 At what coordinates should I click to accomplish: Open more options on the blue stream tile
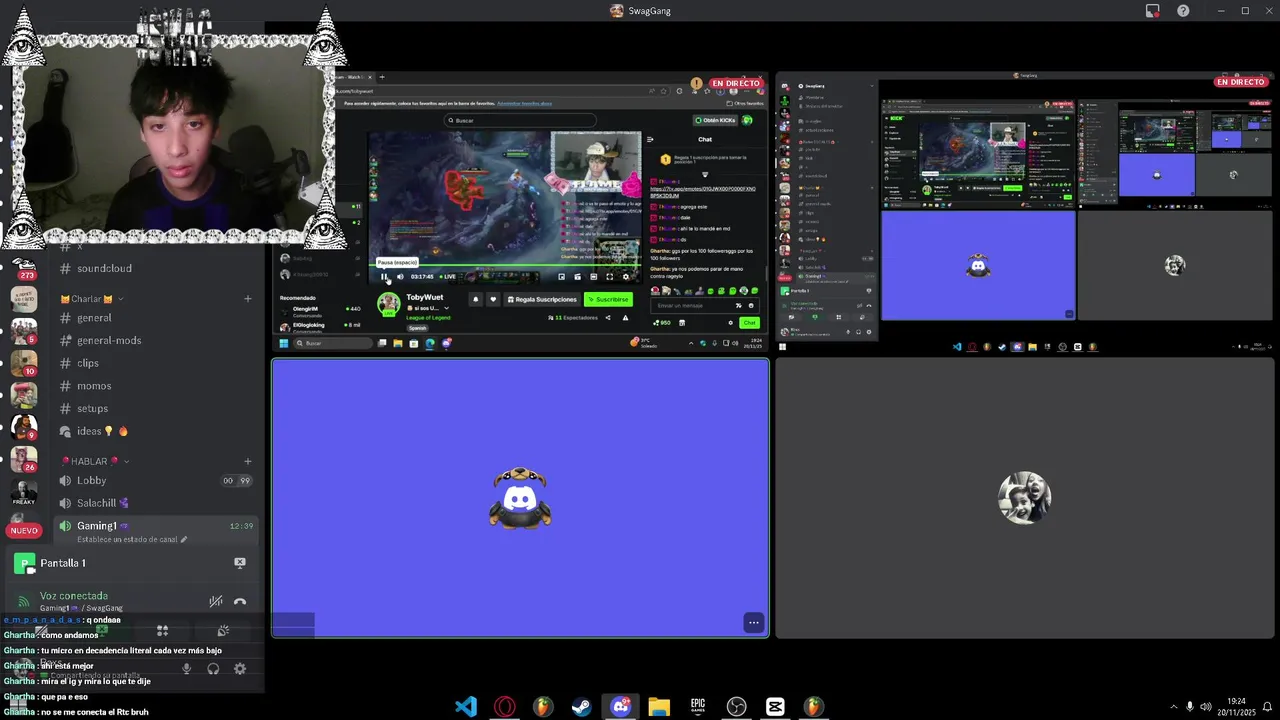(x=754, y=622)
